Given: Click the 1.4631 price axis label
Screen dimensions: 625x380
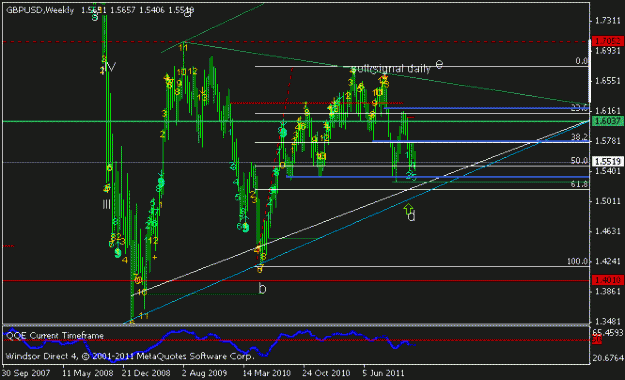Looking at the screenshot, I should (607, 231).
